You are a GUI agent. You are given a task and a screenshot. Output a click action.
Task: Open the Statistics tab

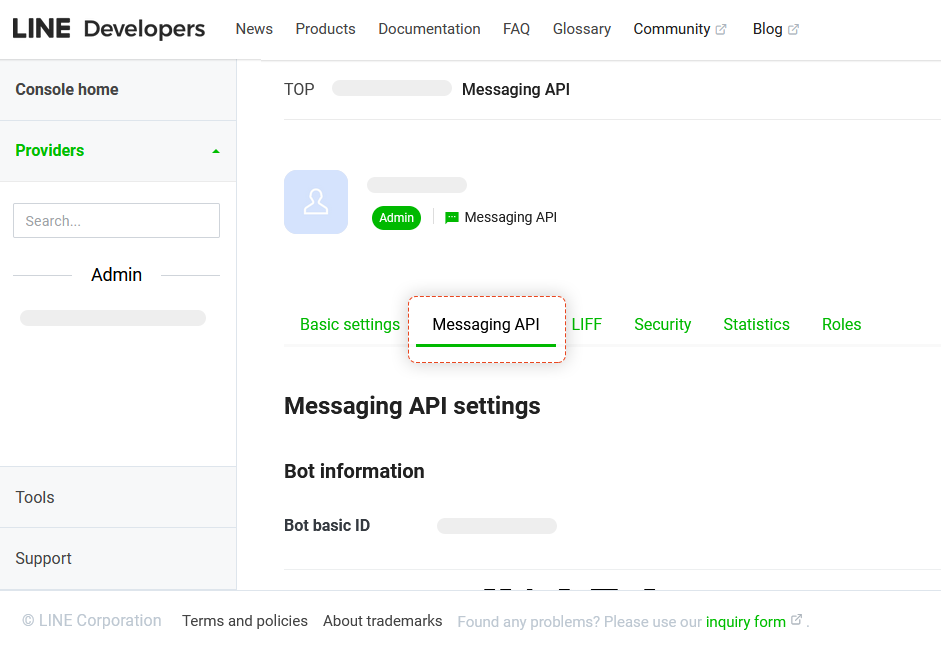756,325
